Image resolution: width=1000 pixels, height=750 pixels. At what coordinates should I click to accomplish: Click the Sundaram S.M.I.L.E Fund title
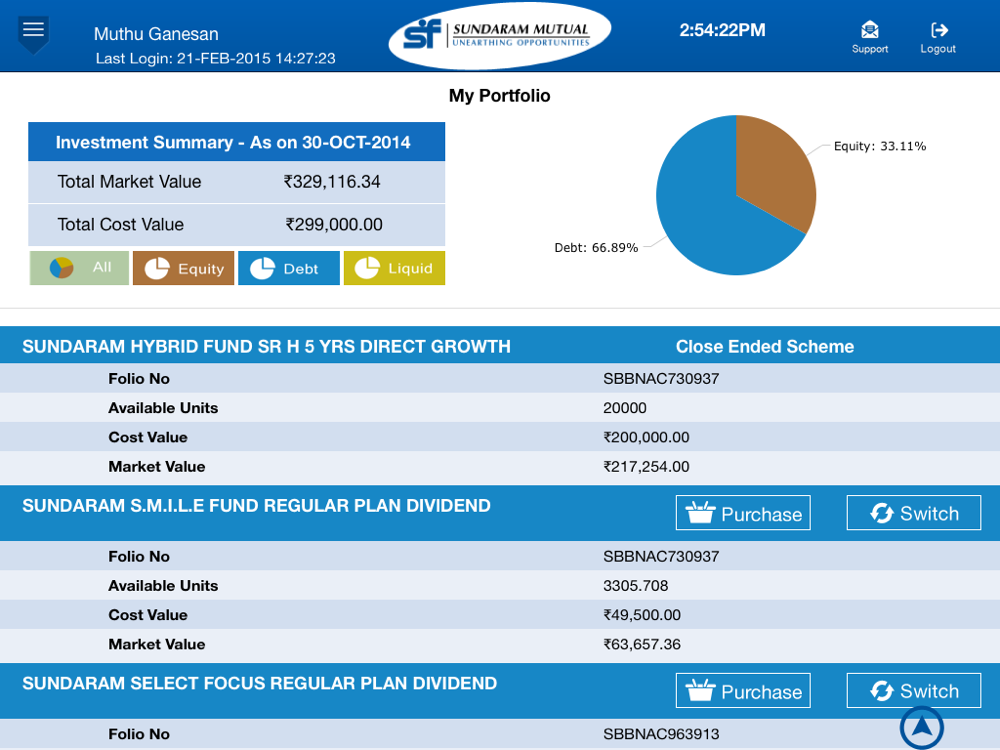coord(256,506)
